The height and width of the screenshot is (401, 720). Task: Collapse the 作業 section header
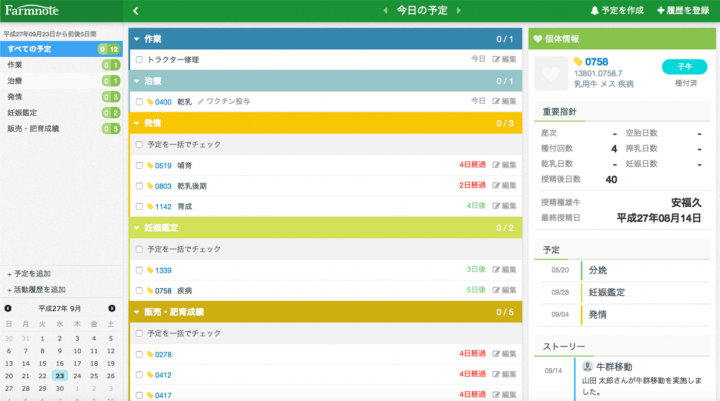137,39
